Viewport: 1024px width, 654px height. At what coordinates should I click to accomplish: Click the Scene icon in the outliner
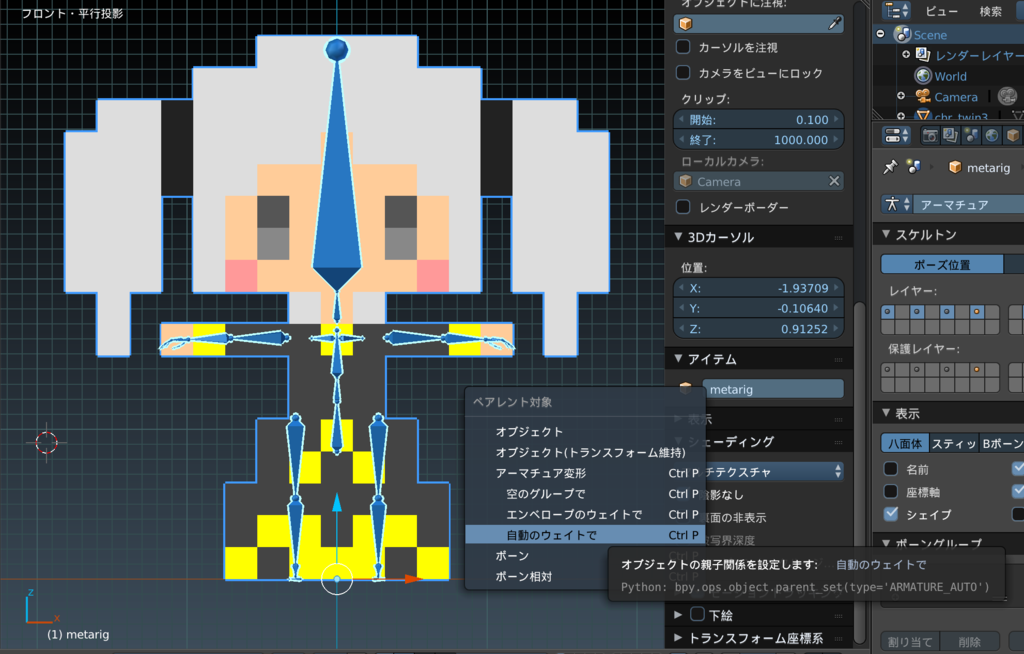[x=903, y=34]
